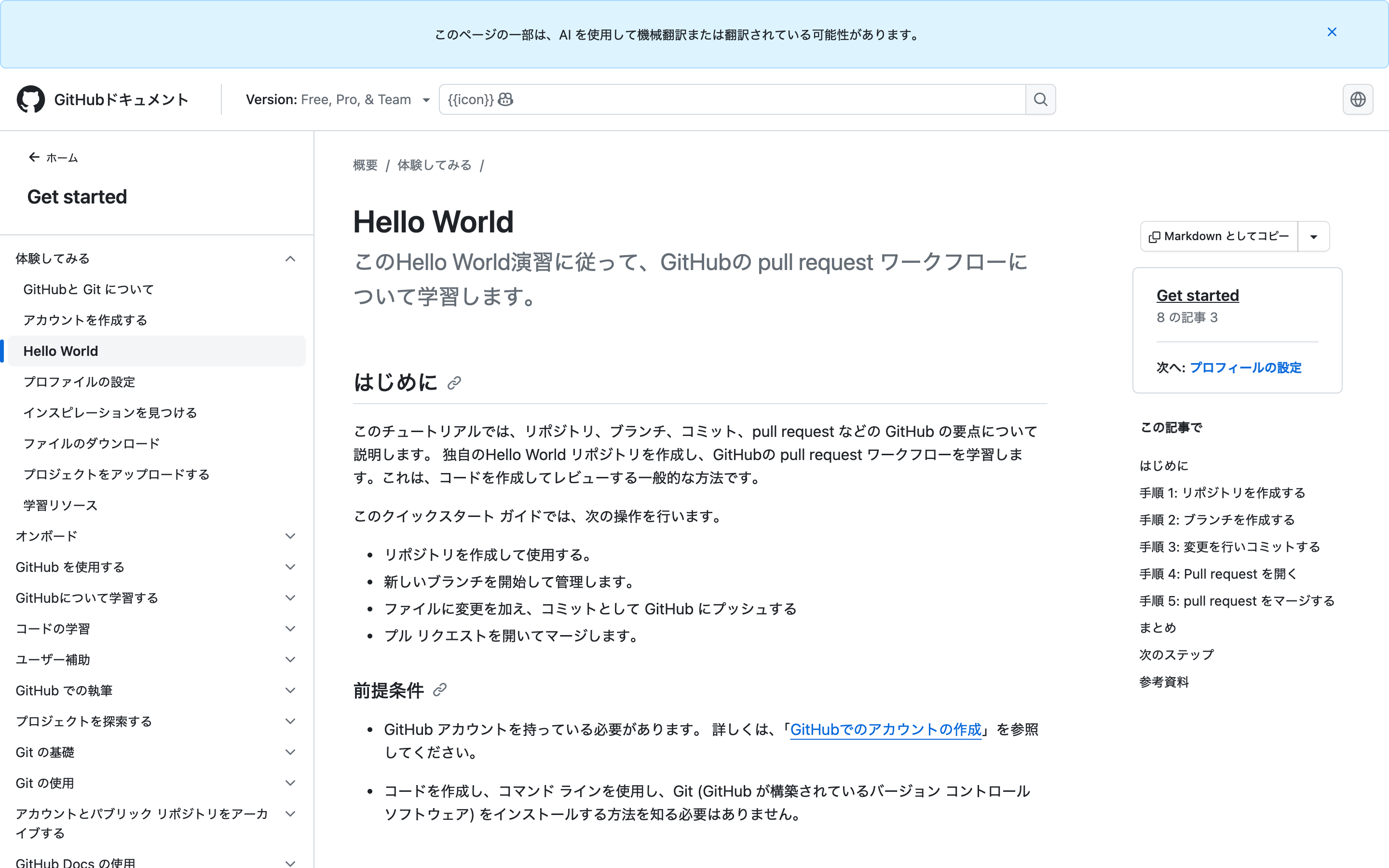Viewport: 1389px width, 868px height.
Task: Jump to 次のステップ section
Action: [x=1176, y=654]
